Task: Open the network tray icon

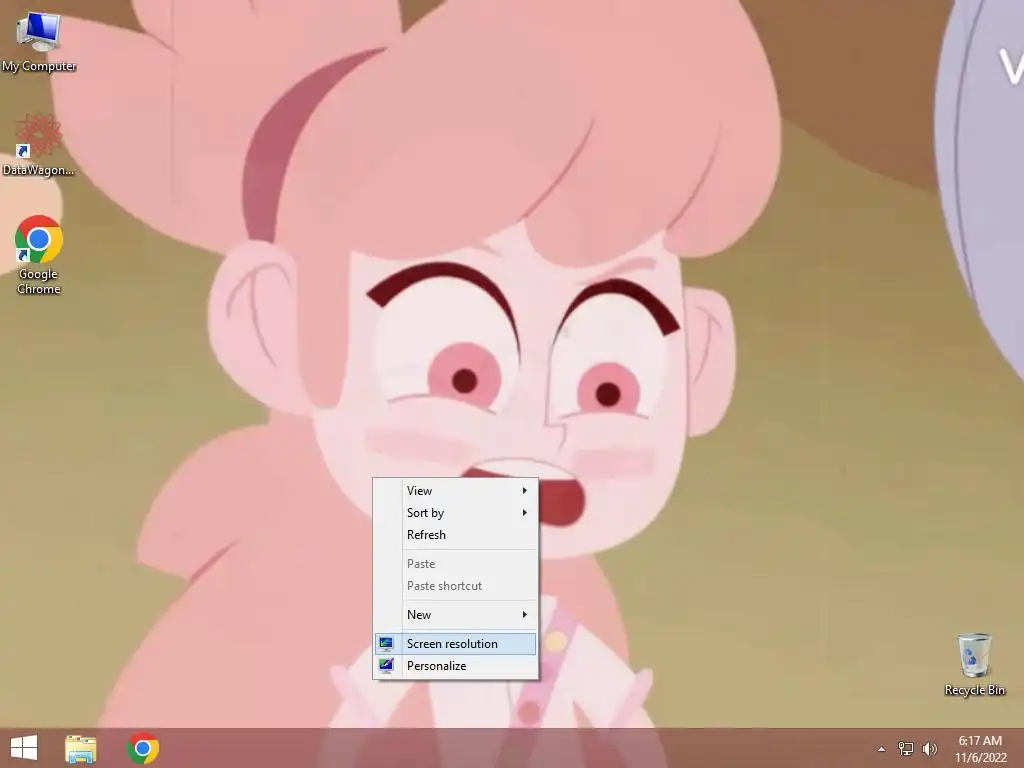Action: click(x=906, y=748)
